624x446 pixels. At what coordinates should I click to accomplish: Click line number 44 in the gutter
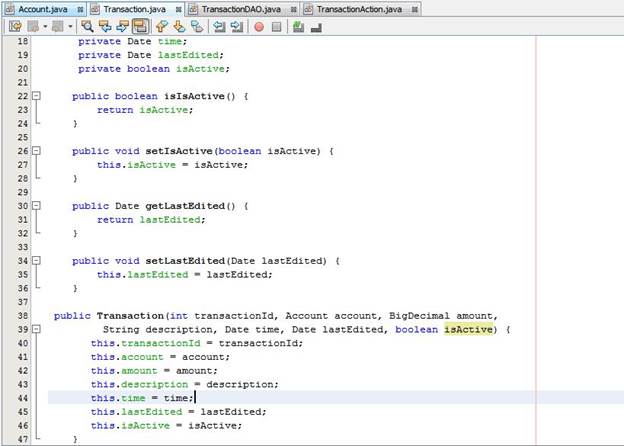pos(23,398)
